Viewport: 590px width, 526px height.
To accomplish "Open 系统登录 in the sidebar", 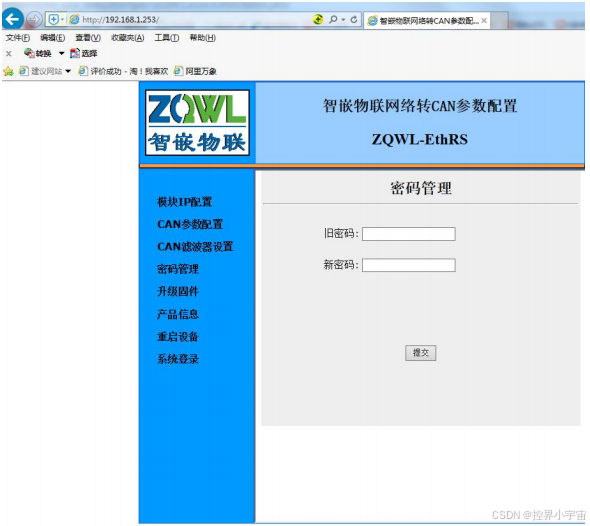I will [x=178, y=359].
